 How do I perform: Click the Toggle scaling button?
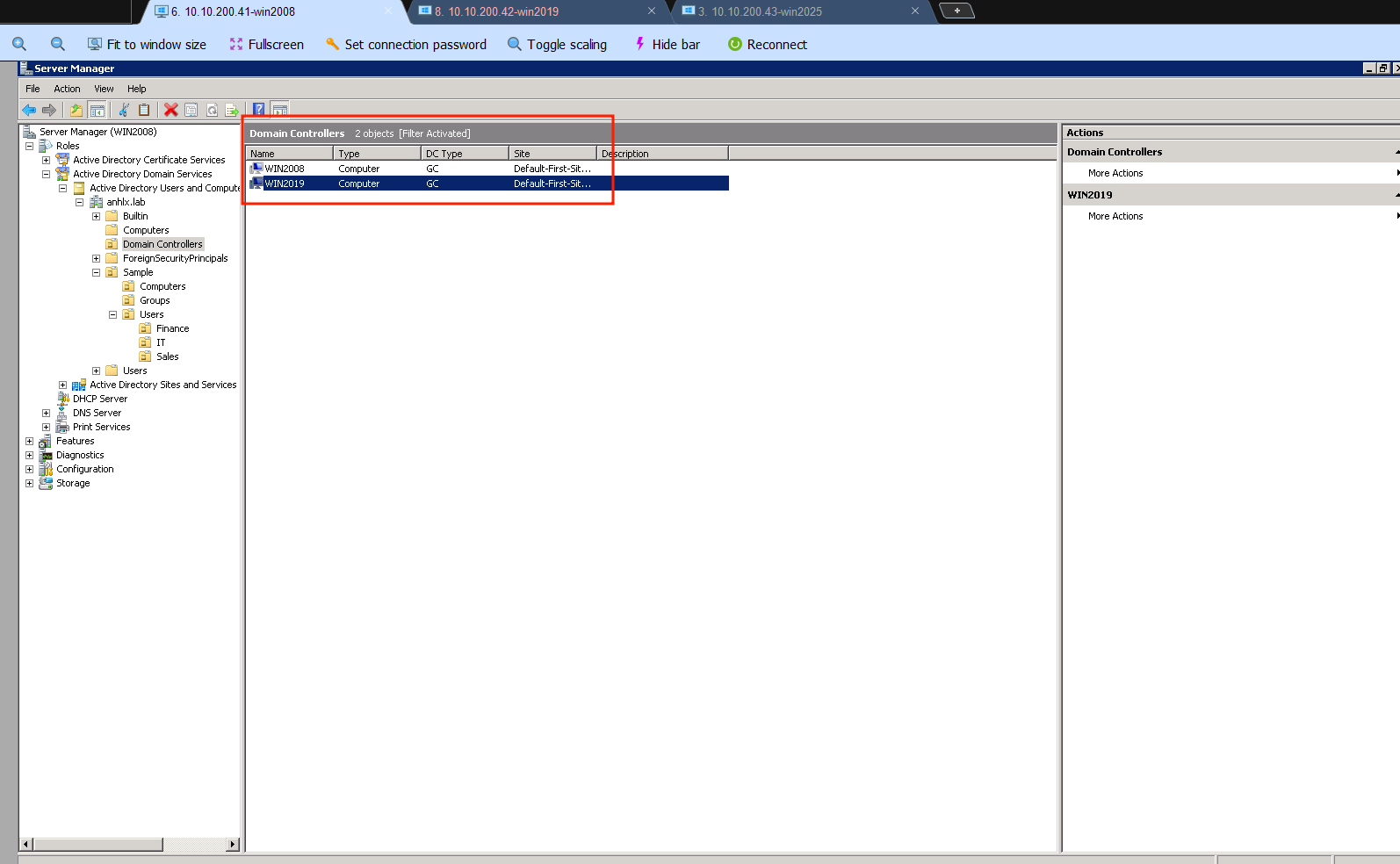[x=557, y=44]
